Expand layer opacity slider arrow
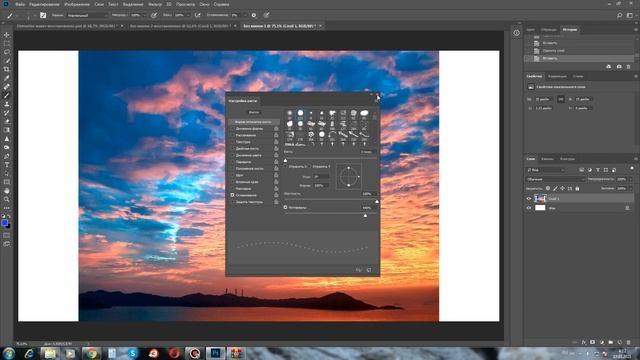This screenshot has width=640, height=360. pyautogui.click(x=630, y=179)
